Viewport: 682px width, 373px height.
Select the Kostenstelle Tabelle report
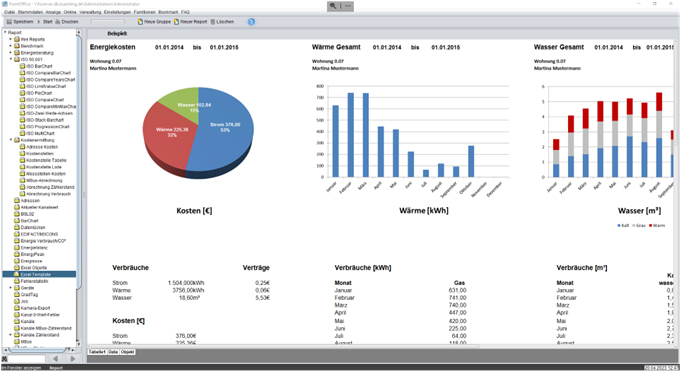[43, 160]
